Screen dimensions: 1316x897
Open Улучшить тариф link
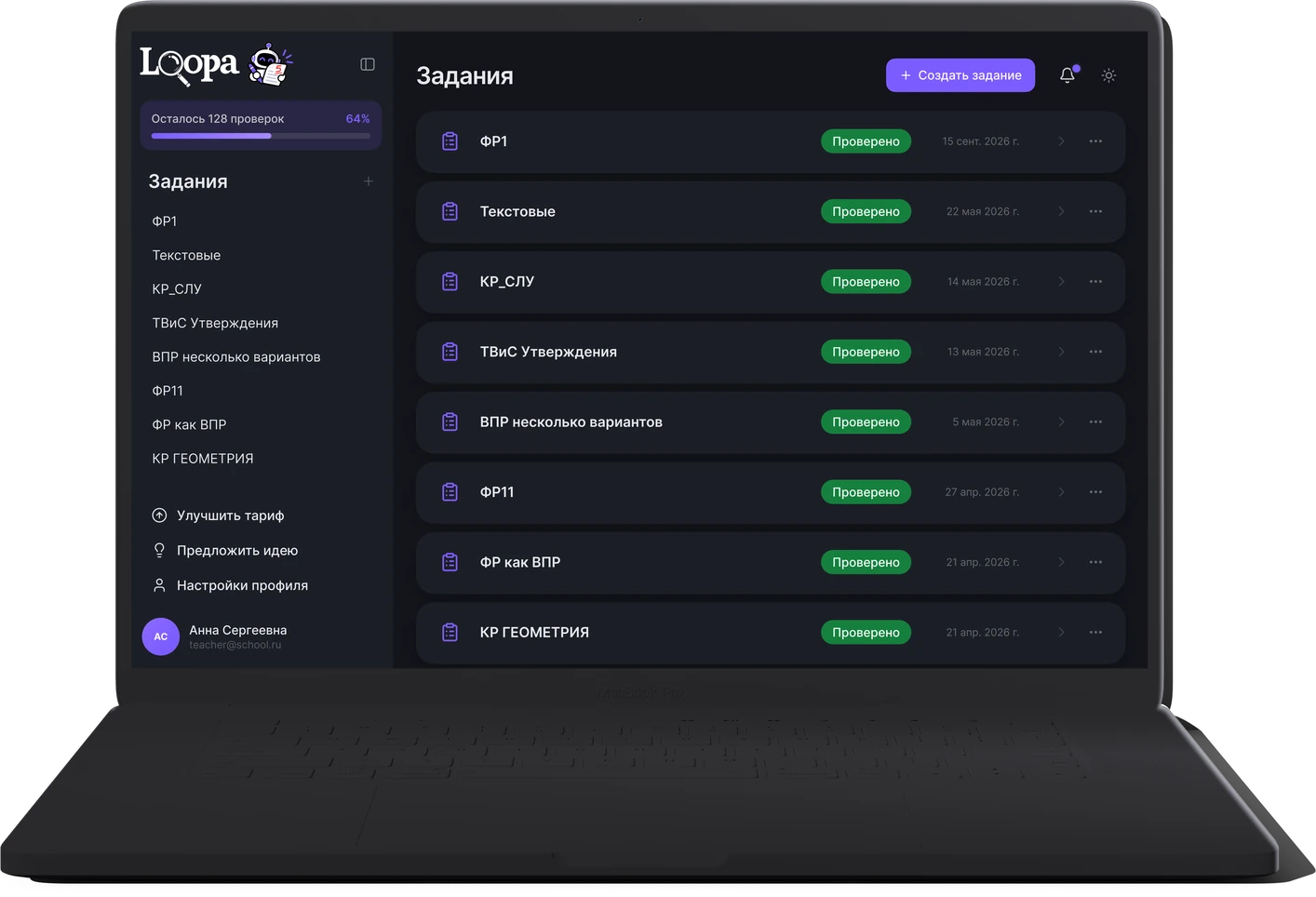[x=218, y=515]
